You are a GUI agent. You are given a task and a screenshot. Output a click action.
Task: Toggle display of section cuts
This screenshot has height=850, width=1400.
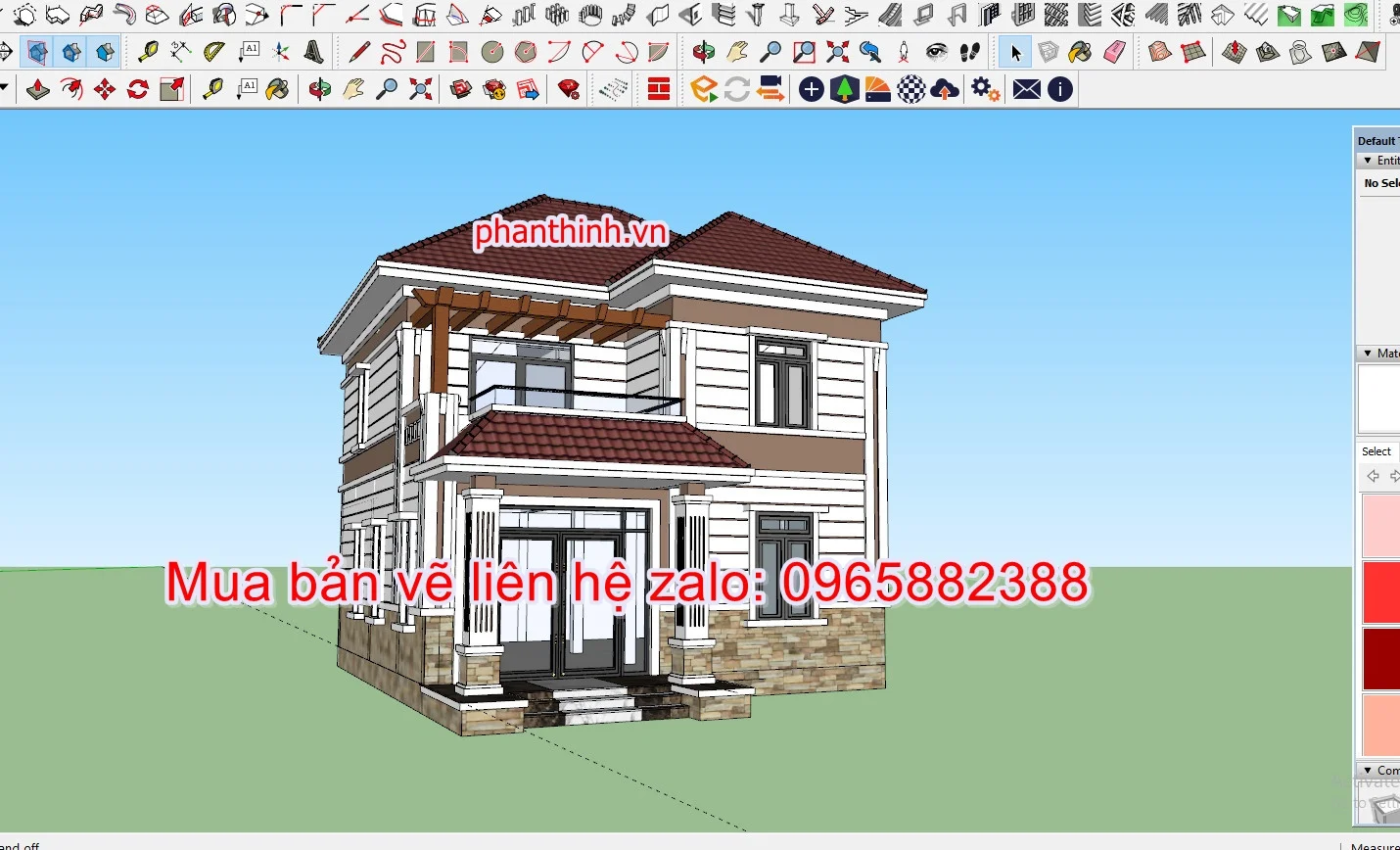(71, 52)
